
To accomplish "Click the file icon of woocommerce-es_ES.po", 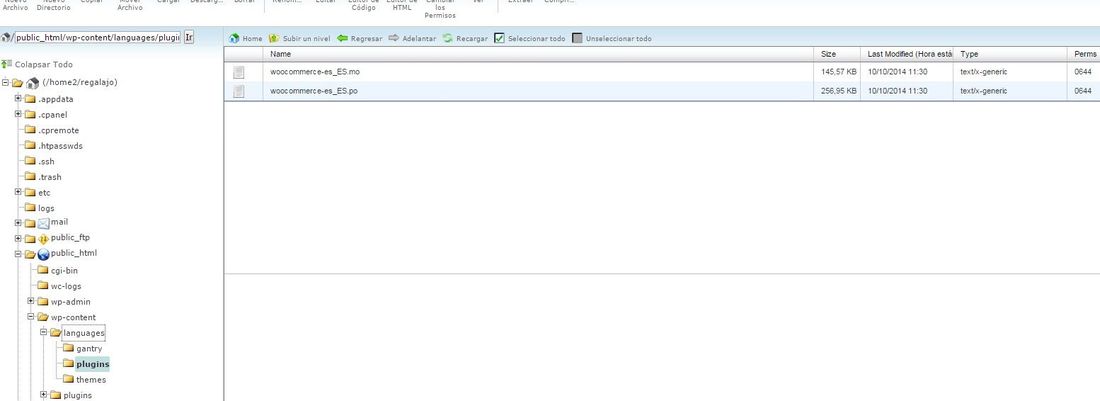I will pyautogui.click(x=239, y=91).
